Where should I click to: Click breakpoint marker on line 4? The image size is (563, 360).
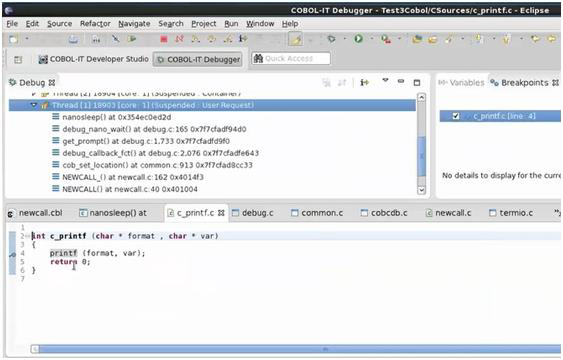12,254
